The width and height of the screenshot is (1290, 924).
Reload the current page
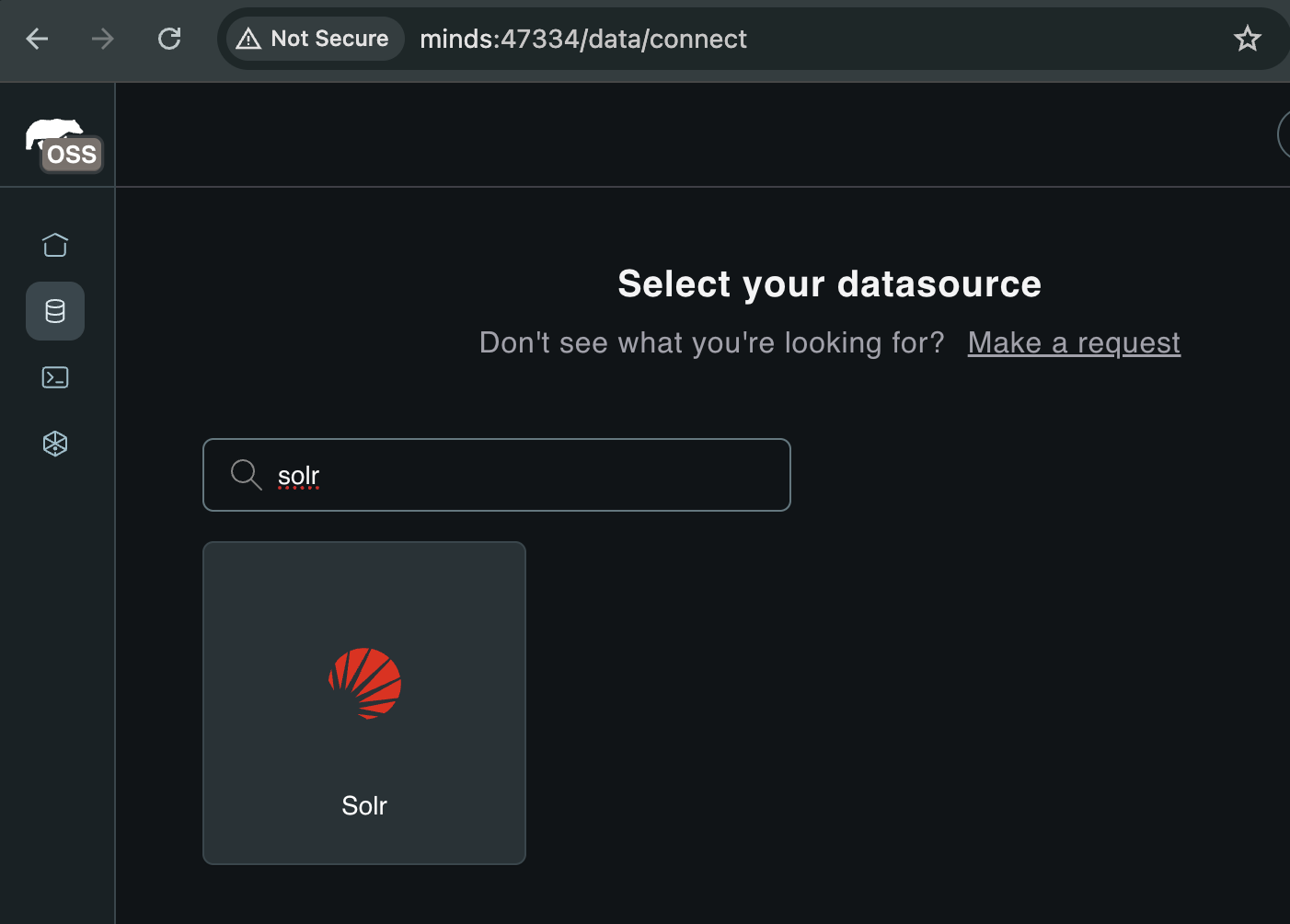point(169,39)
